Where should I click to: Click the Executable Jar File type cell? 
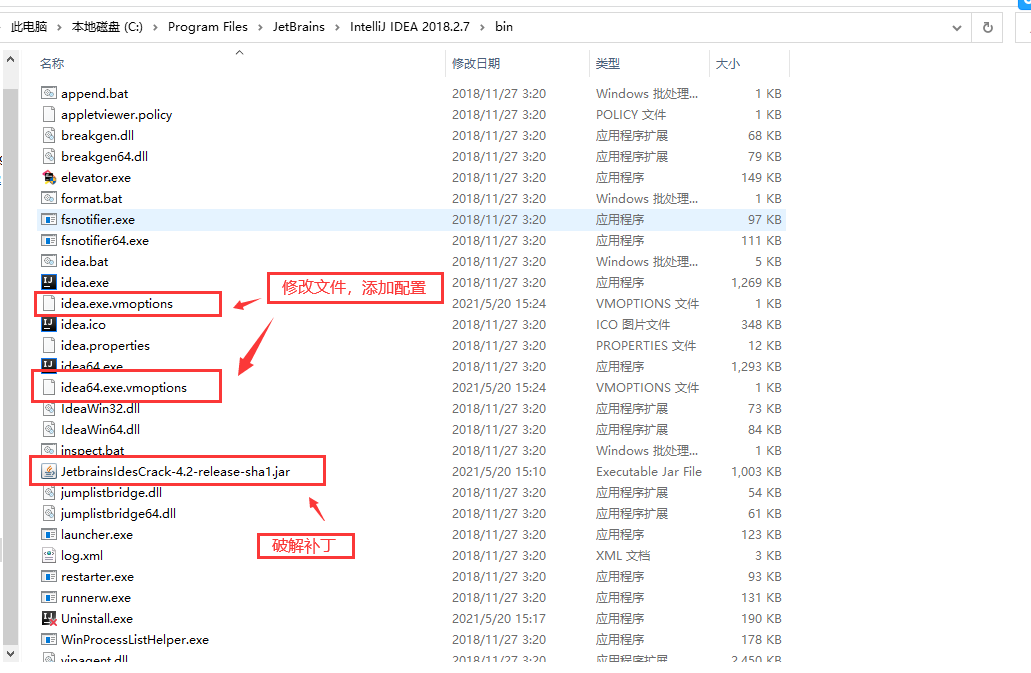pyautogui.click(x=649, y=471)
